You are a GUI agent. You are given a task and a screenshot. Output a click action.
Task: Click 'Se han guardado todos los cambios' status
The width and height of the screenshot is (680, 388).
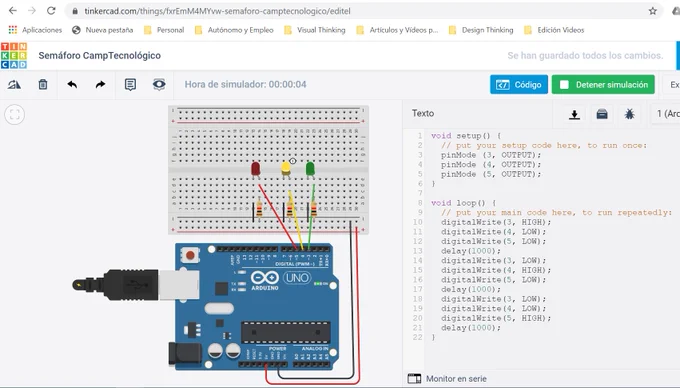(x=585, y=55)
